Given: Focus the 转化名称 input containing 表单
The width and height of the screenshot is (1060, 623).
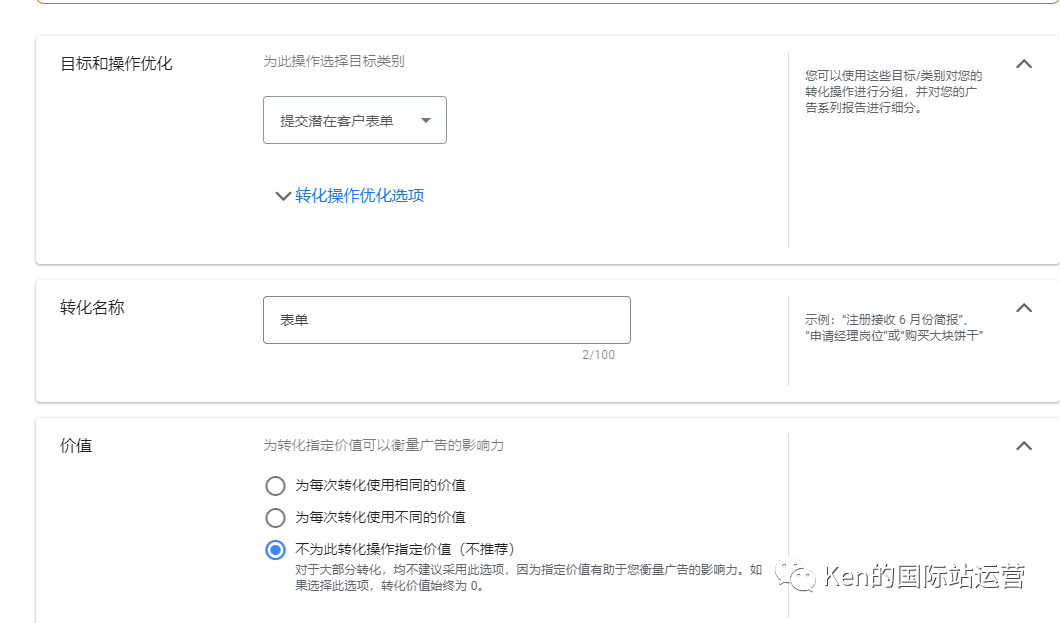Looking at the screenshot, I should pyautogui.click(x=446, y=320).
